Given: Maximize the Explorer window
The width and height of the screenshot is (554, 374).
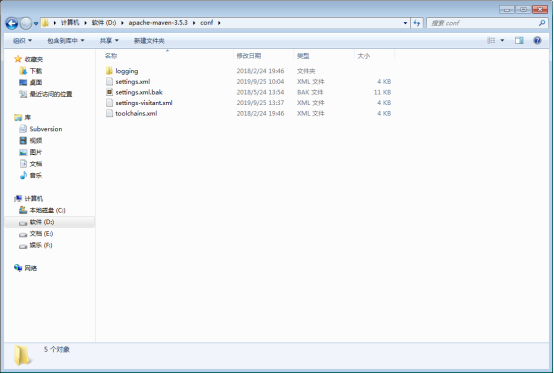Looking at the screenshot, I should pos(523,10).
